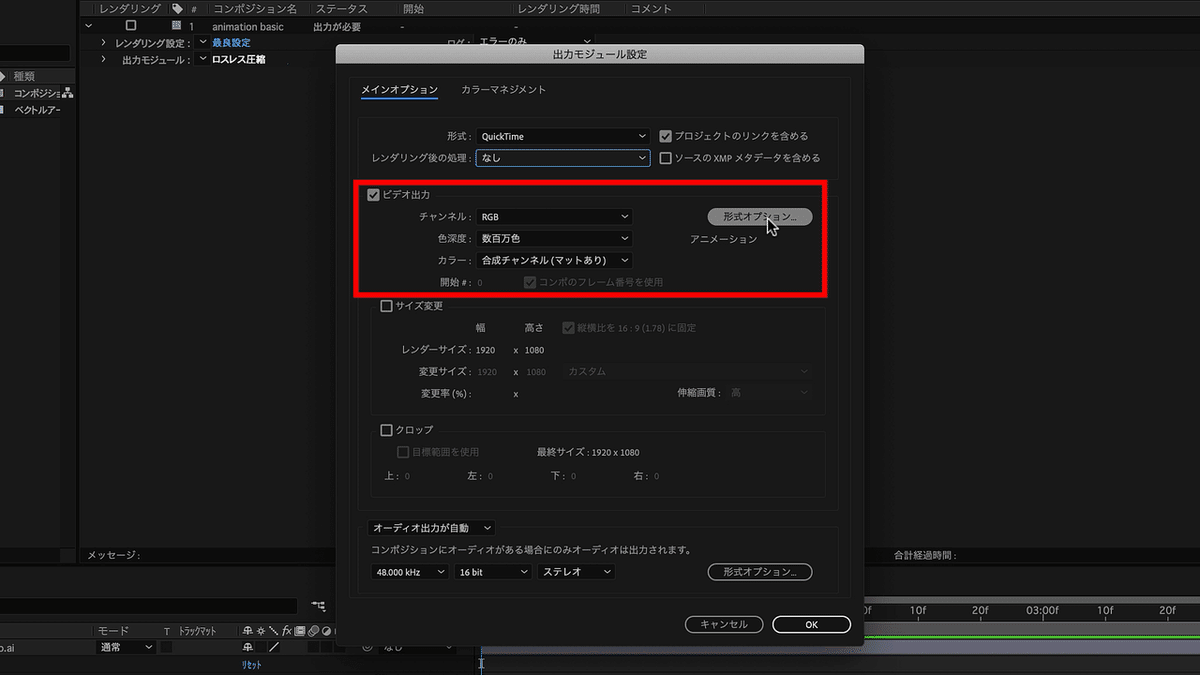
Task: Open the オーディオ出力が自動 dropdown
Action: tap(432, 527)
